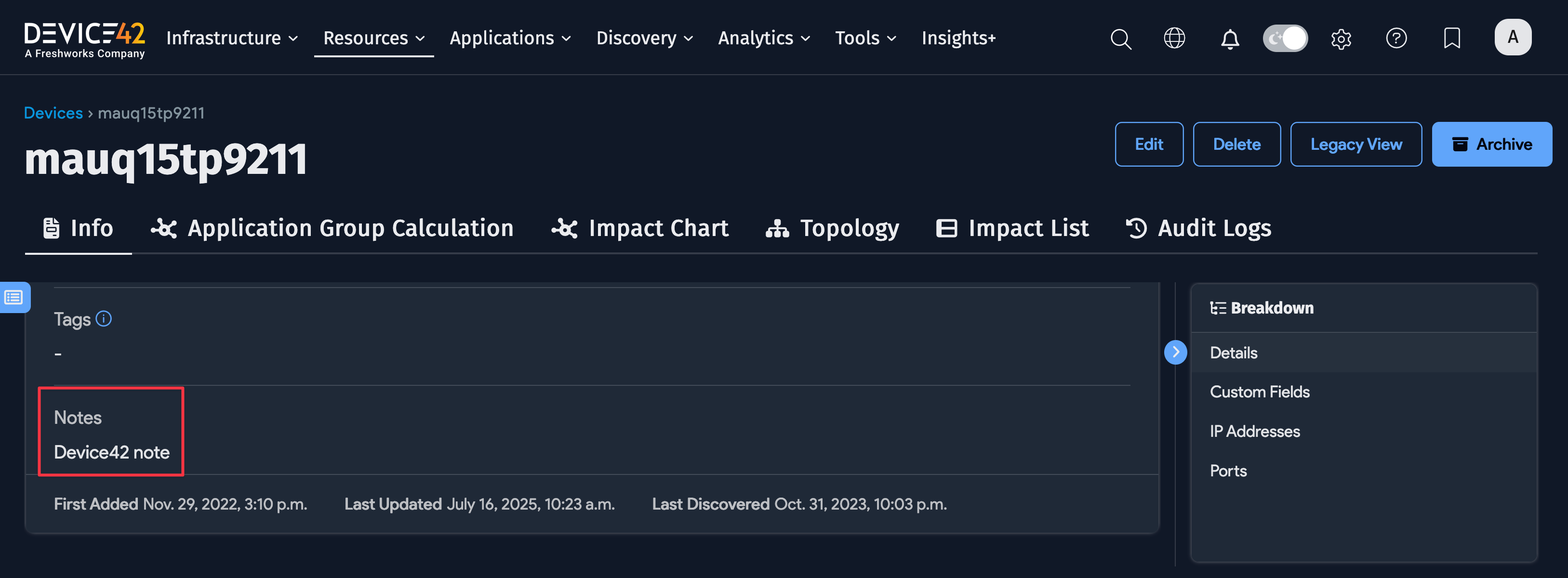Click the help question mark icon

click(x=1396, y=39)
